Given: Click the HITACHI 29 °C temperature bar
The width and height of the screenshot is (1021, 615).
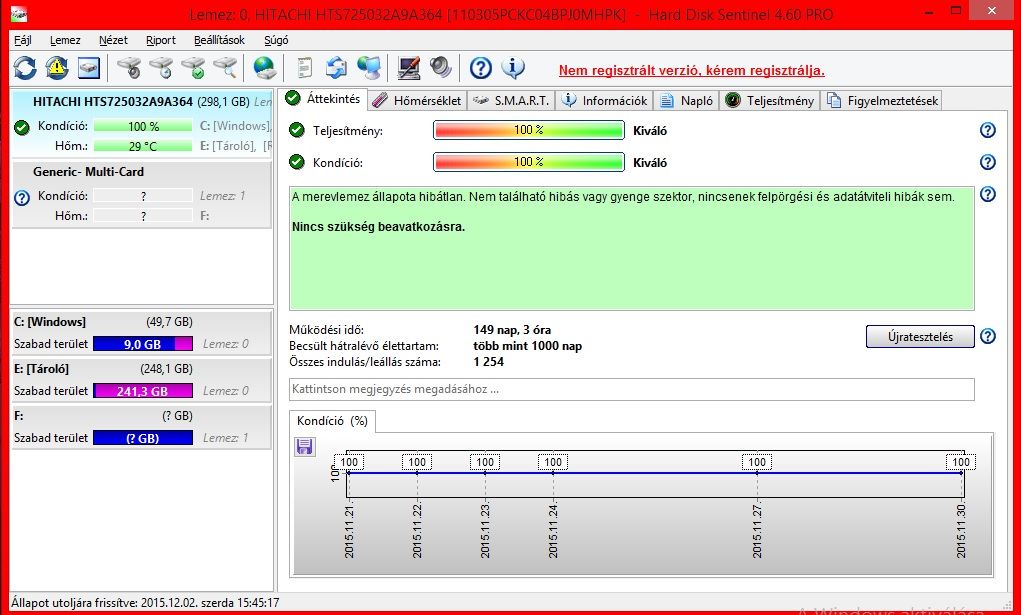Looking at the screenshot, I should 143,146.
